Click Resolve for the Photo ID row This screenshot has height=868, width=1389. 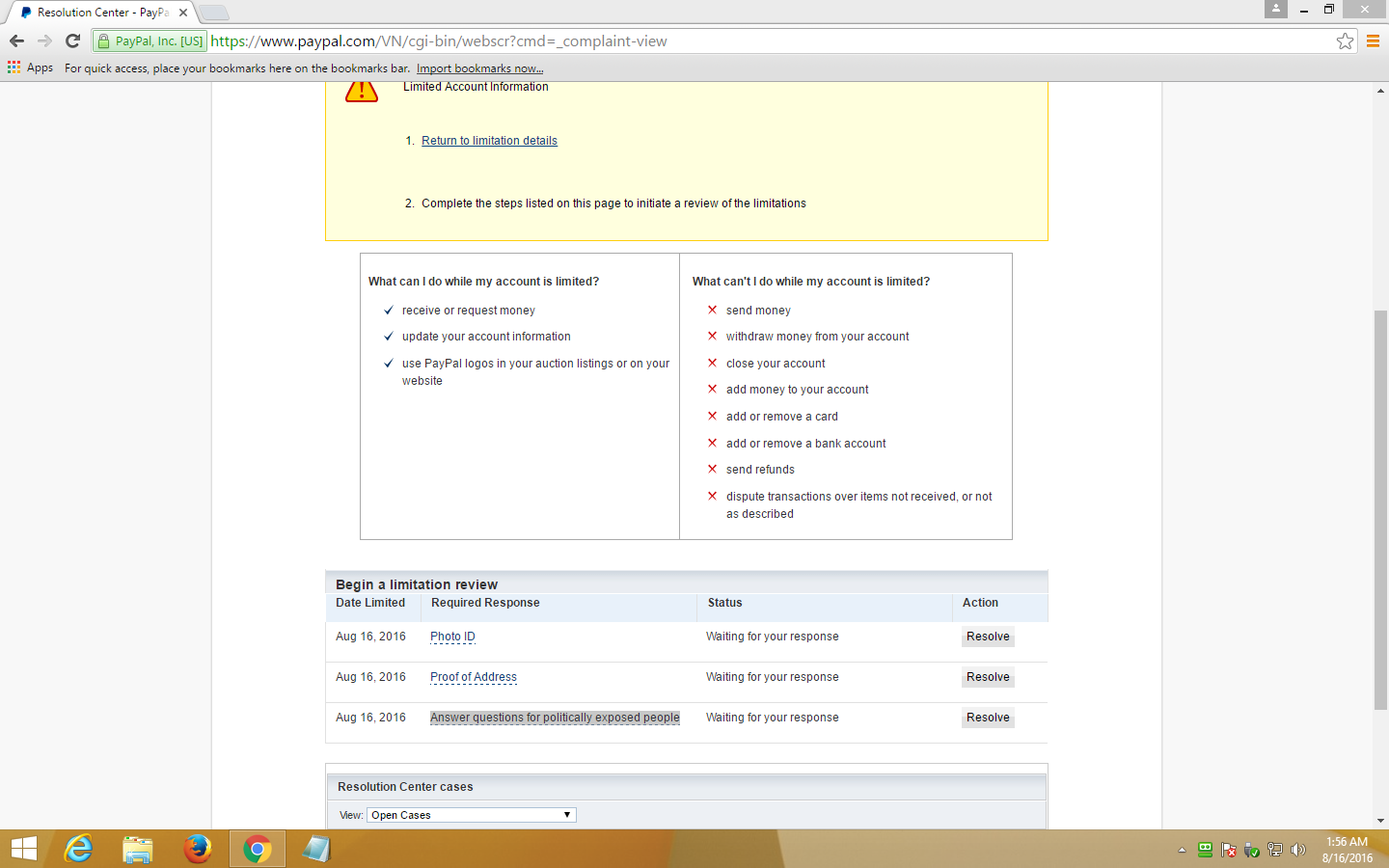[988, 637]
